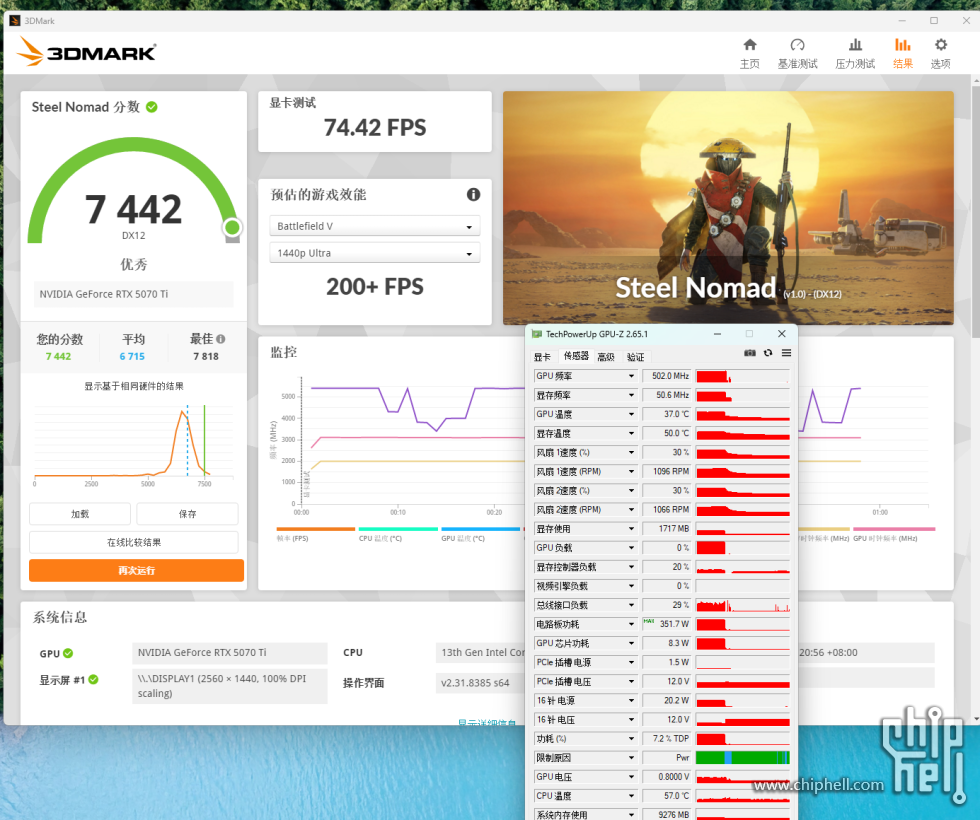Expand 显存频率 sensor dropdown
This screenshot has width=980, height=820.
(631, 395)
